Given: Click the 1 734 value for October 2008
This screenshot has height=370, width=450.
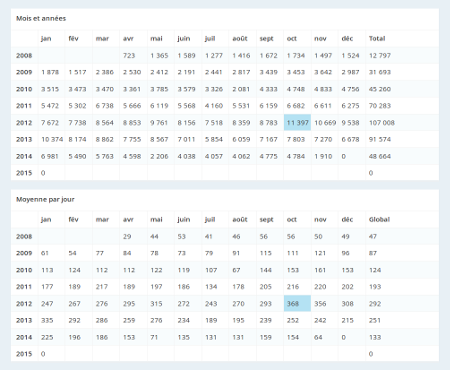Looking at the screenshot, I should click(296, 55).
